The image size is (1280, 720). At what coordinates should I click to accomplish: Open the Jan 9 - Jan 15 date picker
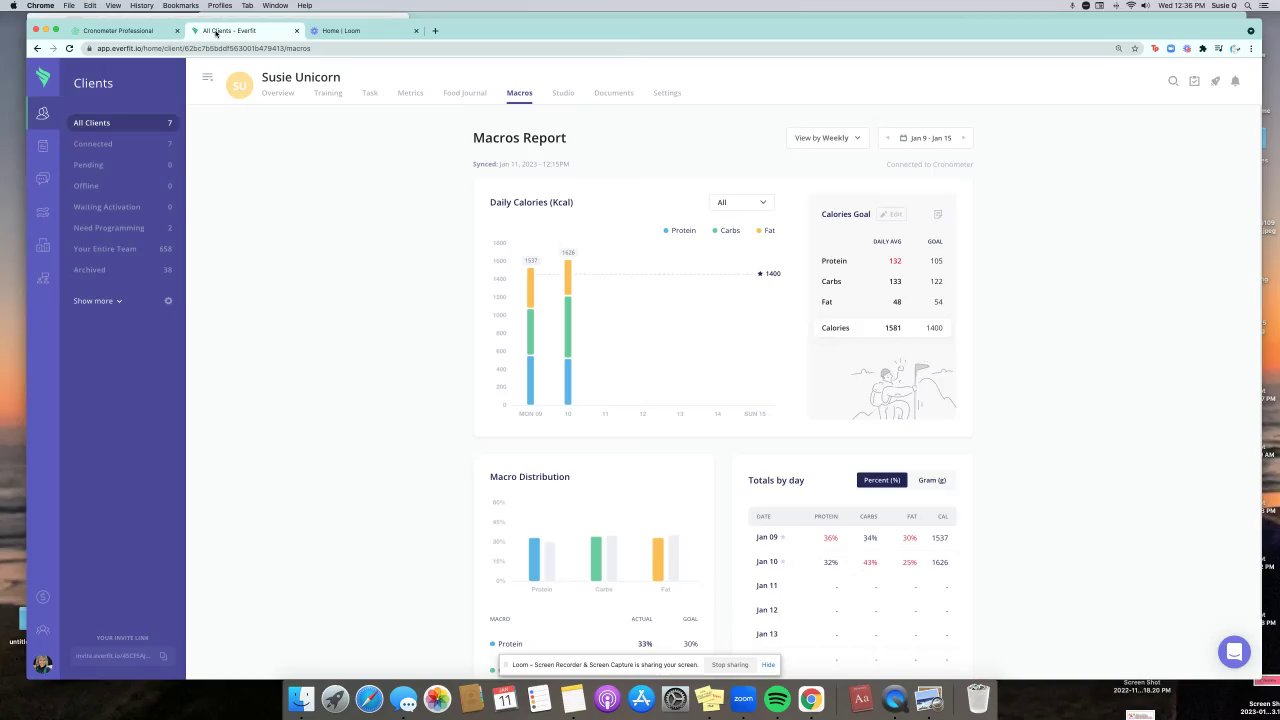[x=925, y=138]
